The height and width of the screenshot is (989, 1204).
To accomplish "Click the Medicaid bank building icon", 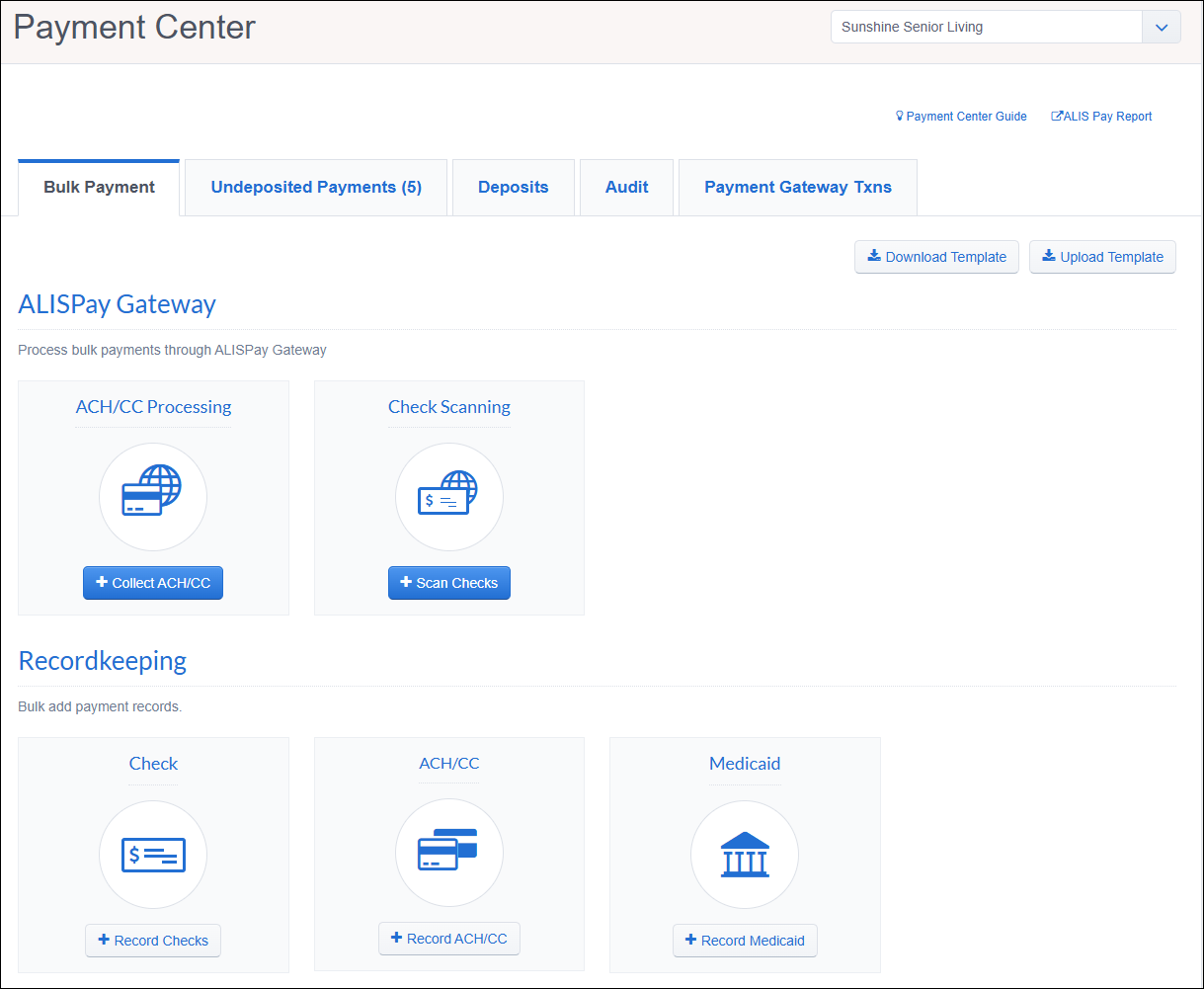I will [745, 854].
